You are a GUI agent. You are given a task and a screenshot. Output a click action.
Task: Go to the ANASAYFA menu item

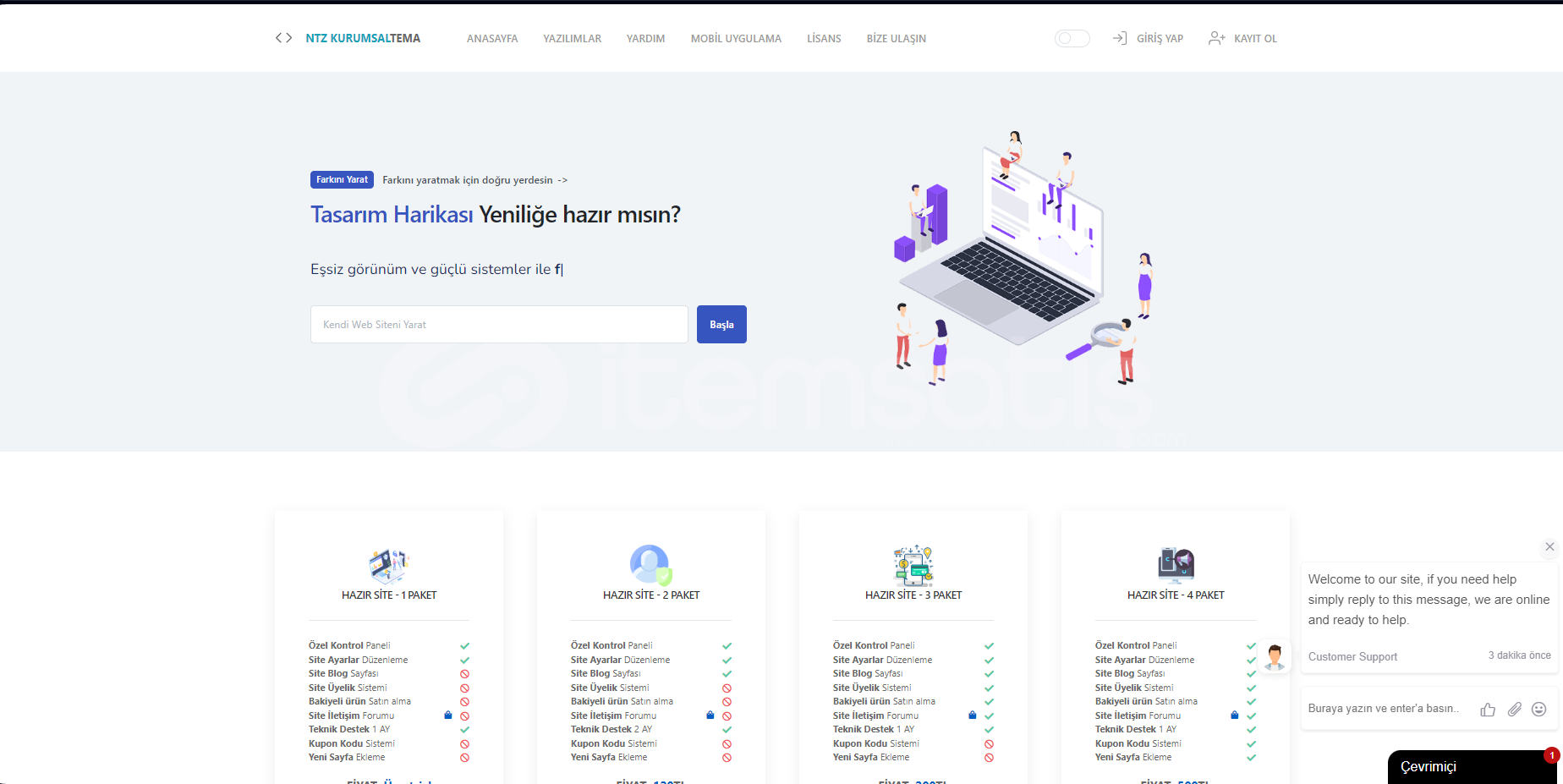pyautogui.click(x=492, y=39)
